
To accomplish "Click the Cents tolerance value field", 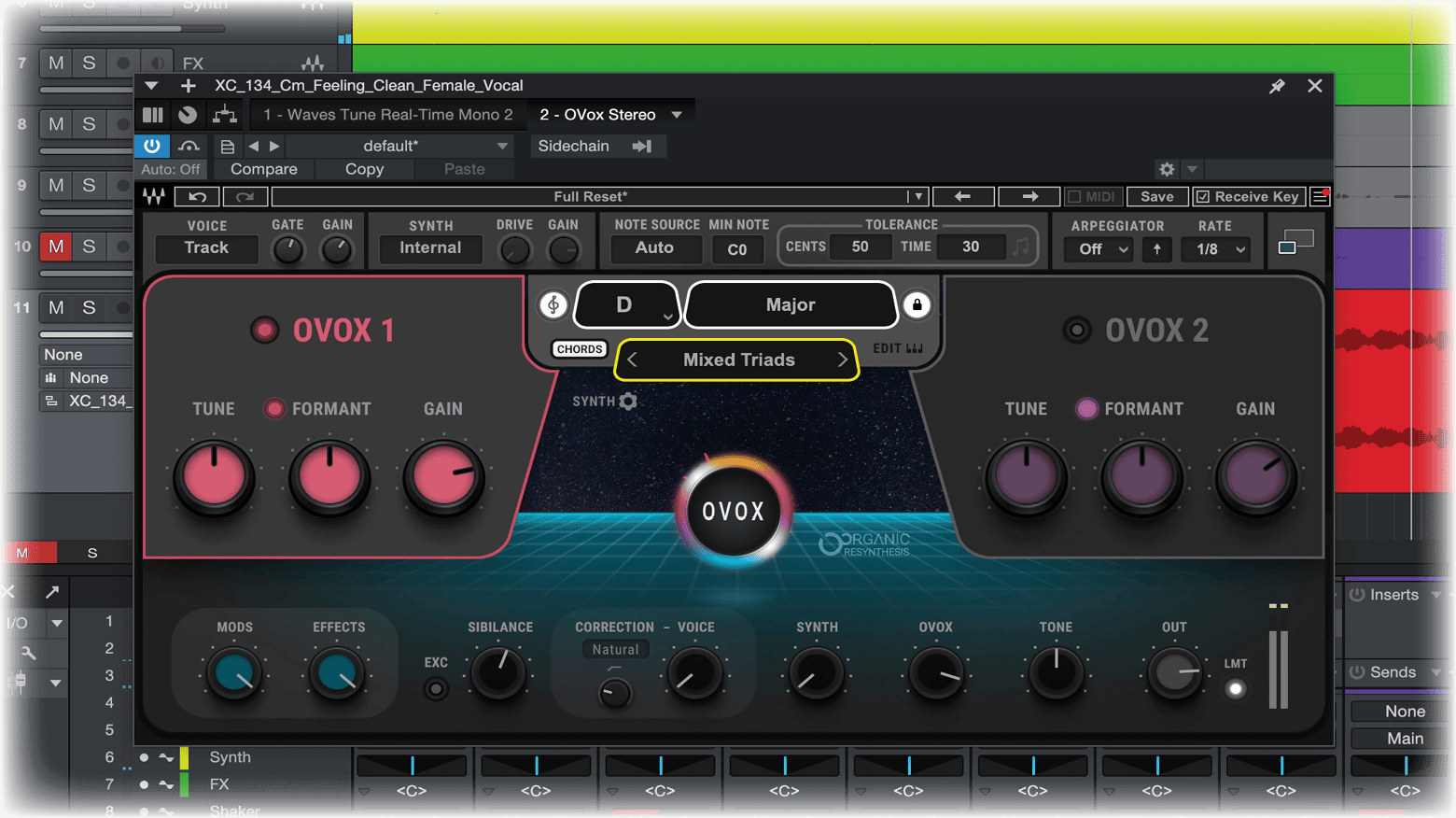I will tap(860, 247).
